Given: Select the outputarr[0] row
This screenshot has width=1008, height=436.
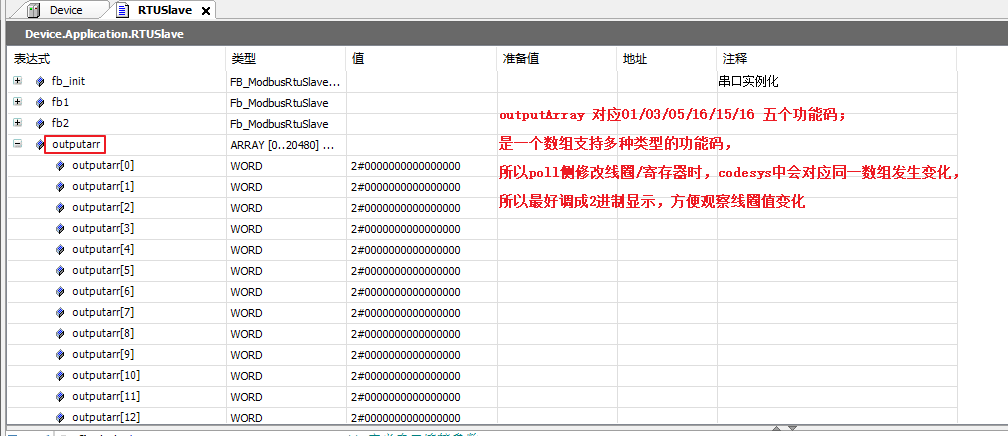Looking at the screenshot, I should (x=483, y=166).
